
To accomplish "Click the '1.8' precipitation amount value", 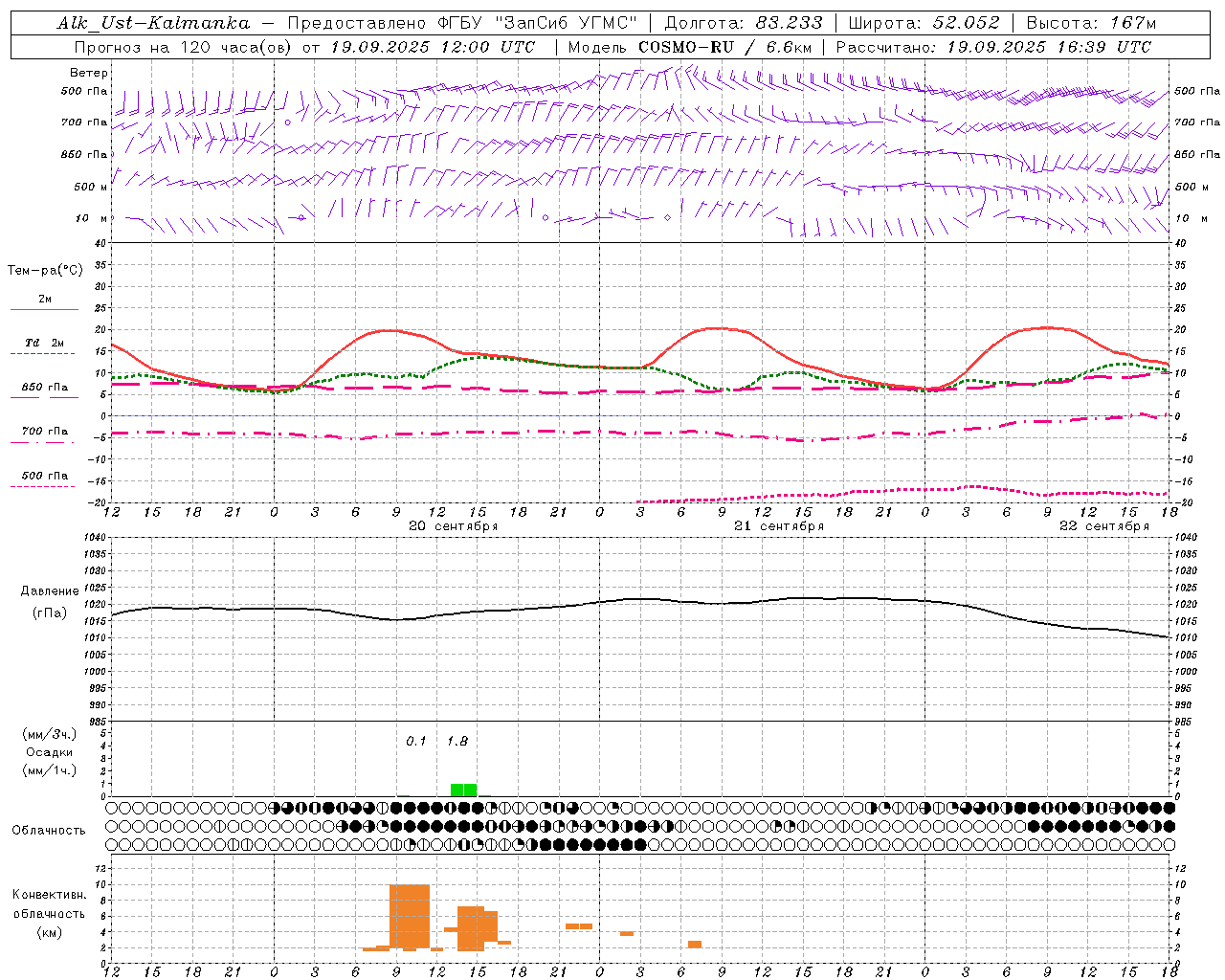I will point(457,742).
